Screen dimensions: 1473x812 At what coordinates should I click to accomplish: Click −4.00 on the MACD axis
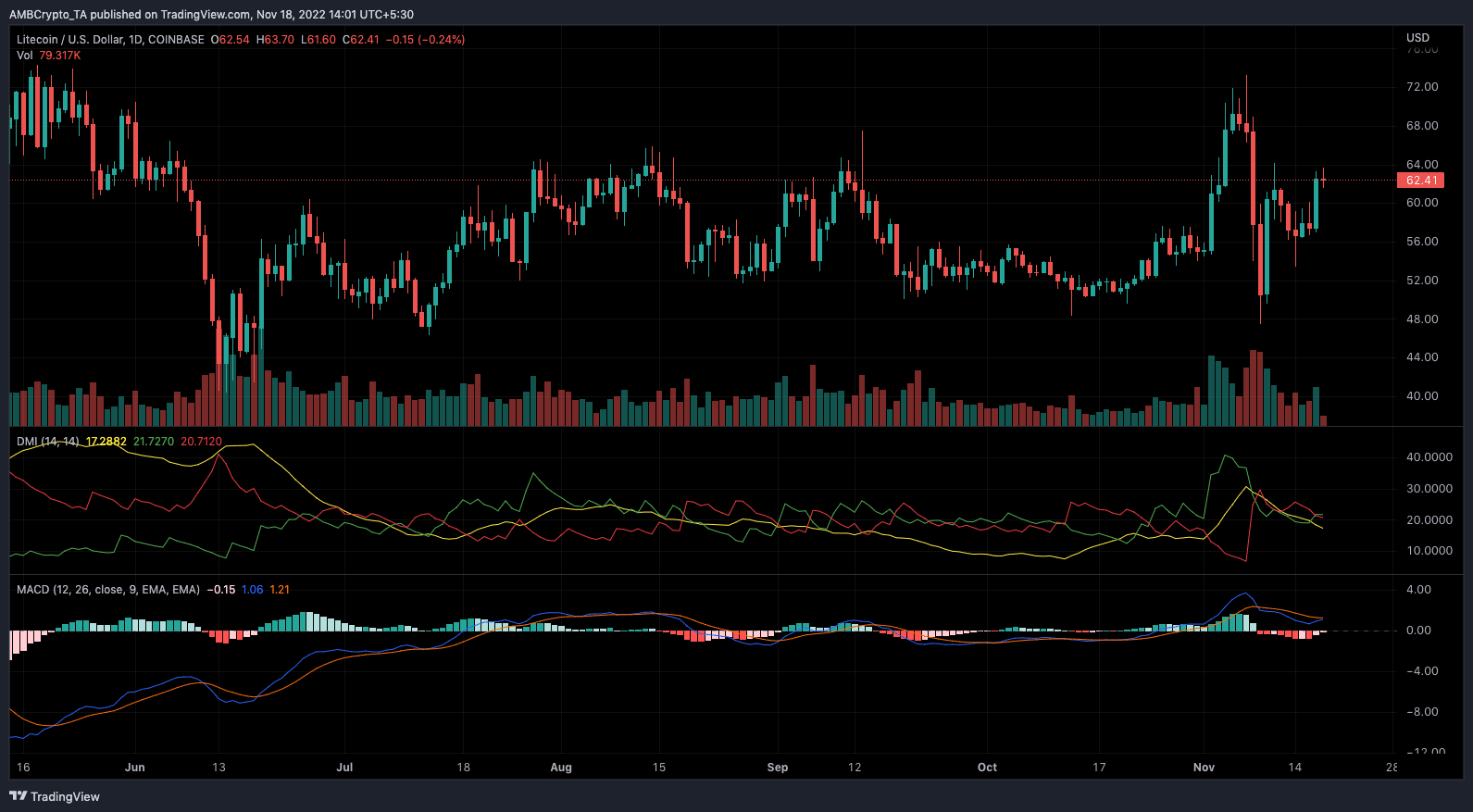[x=1422, y=671]
